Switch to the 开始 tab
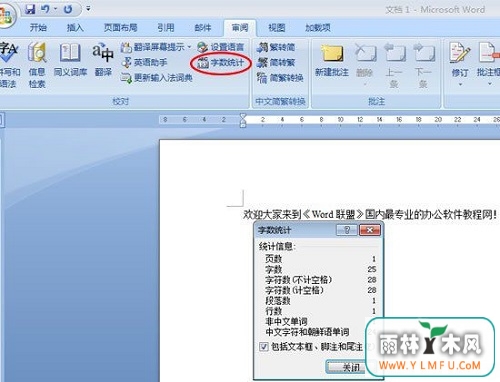500x382 pixels. 38,27
